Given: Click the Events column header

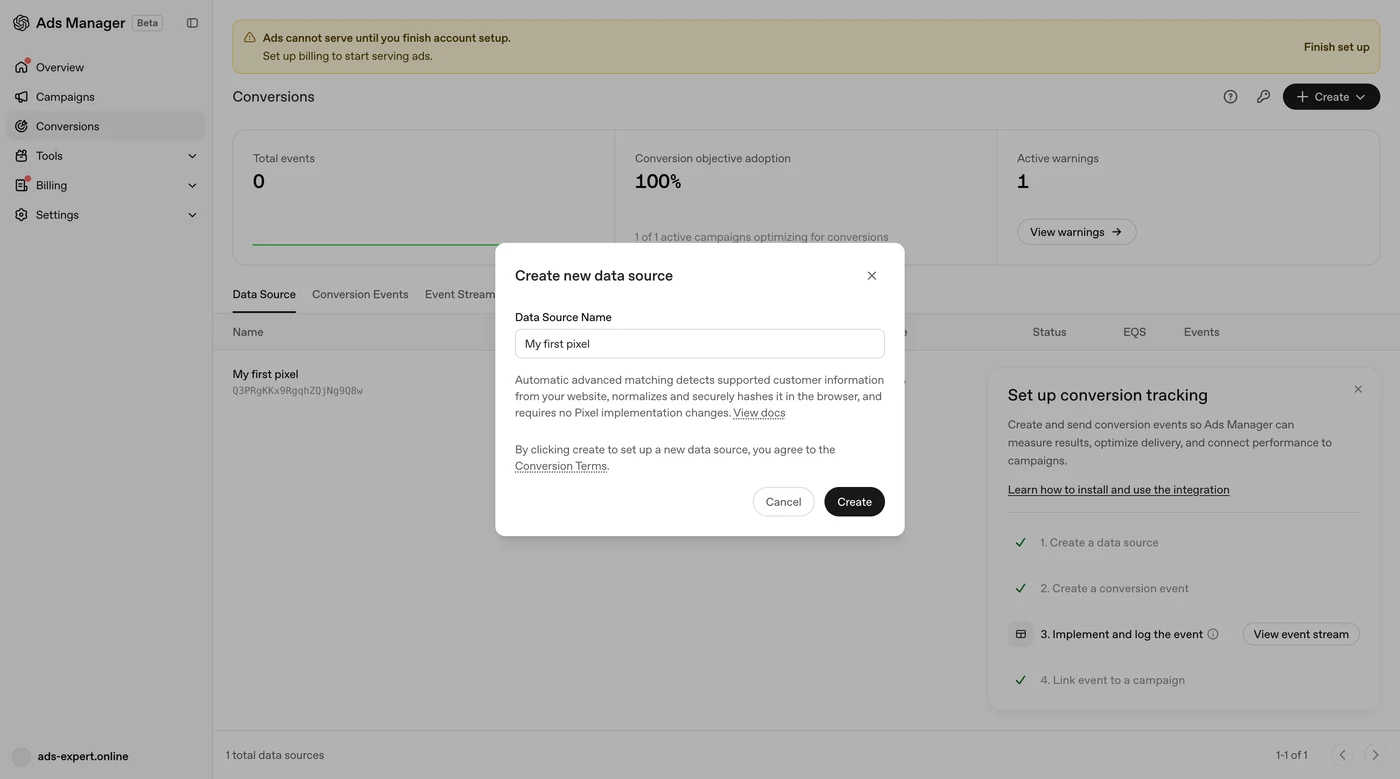Looking at the screenshot, I should tap(1201, 332).
